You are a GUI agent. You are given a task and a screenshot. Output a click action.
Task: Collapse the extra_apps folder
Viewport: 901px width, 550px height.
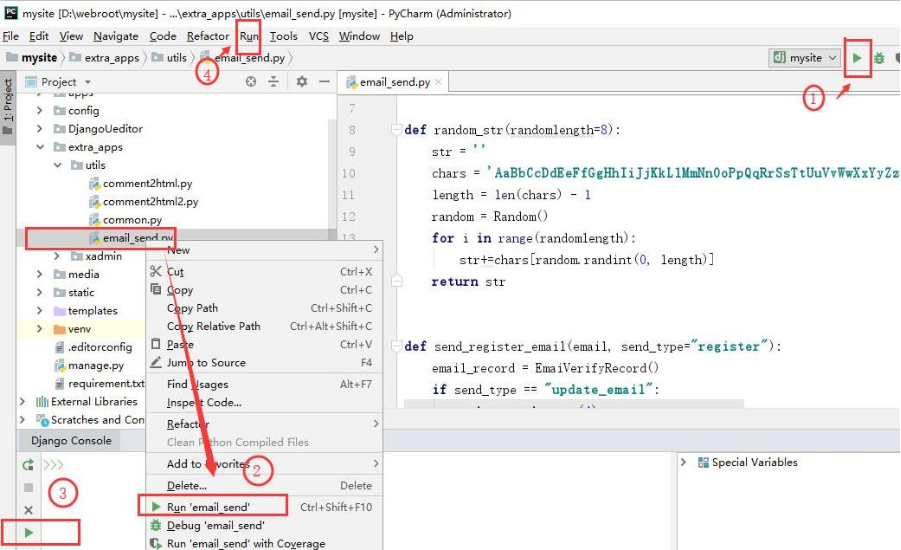pyautogui.click(x=40, y=147)
